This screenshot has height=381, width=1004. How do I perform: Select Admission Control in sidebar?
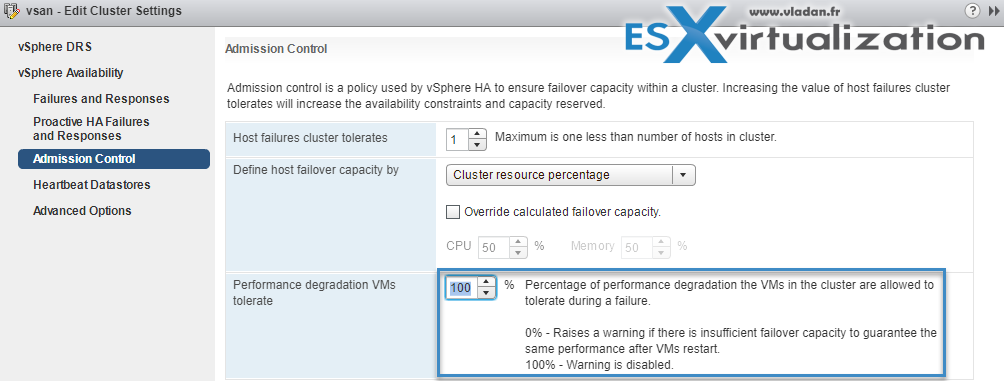(114, 159)
